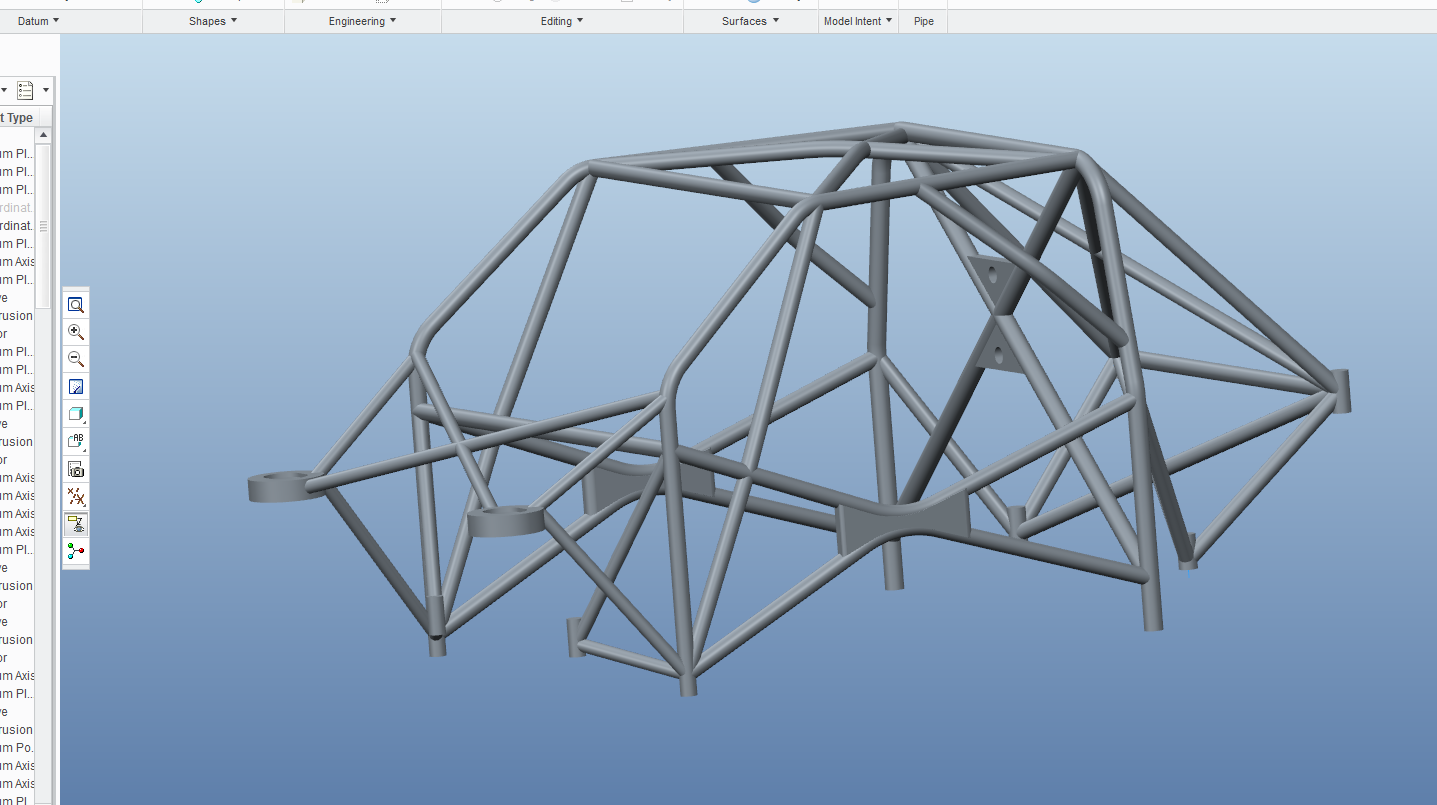1437x805 pixels.
Task: Open the Model Intent ribbon group
Action: click(x=857, y=20)
